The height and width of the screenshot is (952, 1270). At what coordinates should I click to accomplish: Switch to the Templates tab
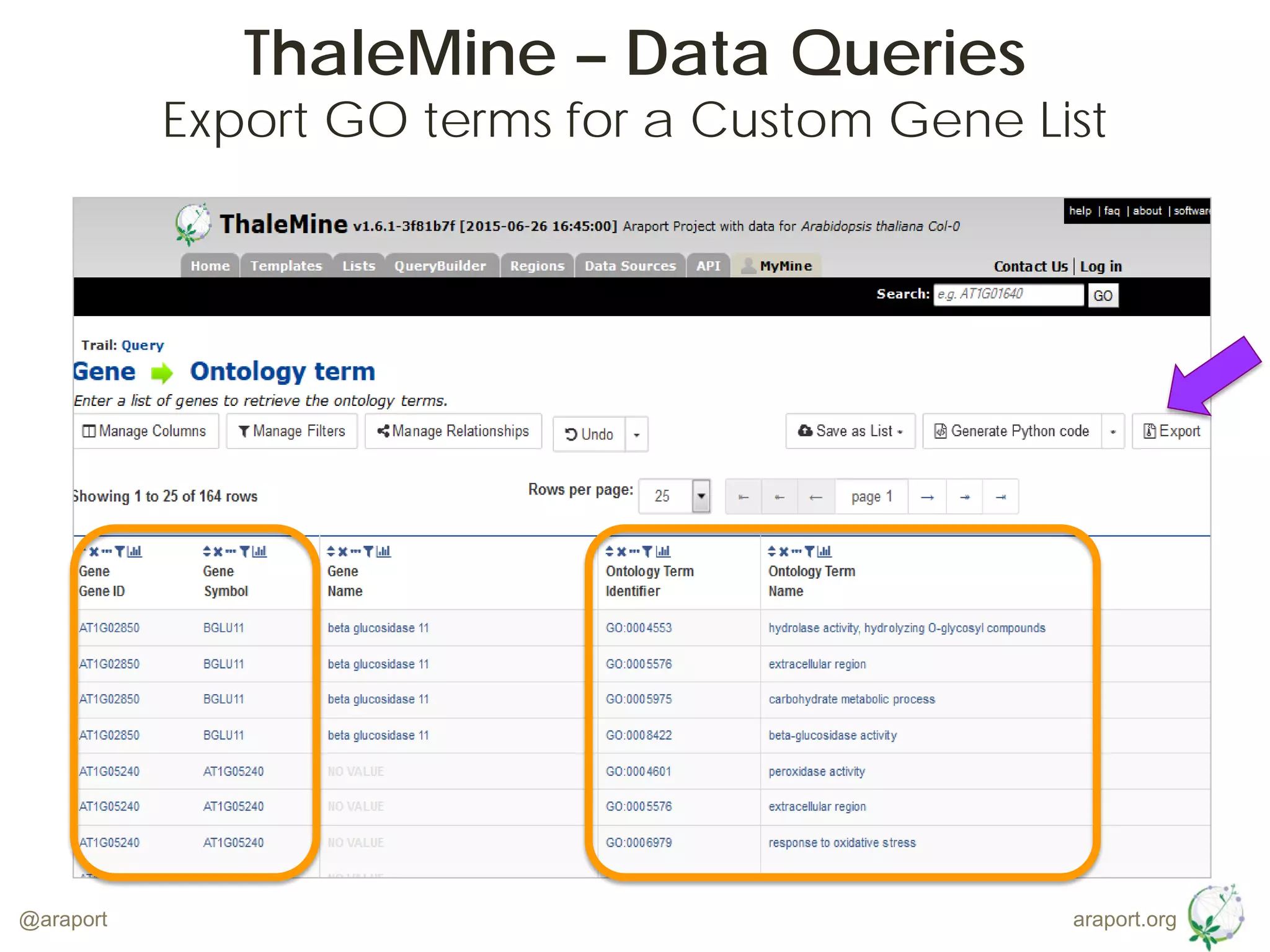286,266
